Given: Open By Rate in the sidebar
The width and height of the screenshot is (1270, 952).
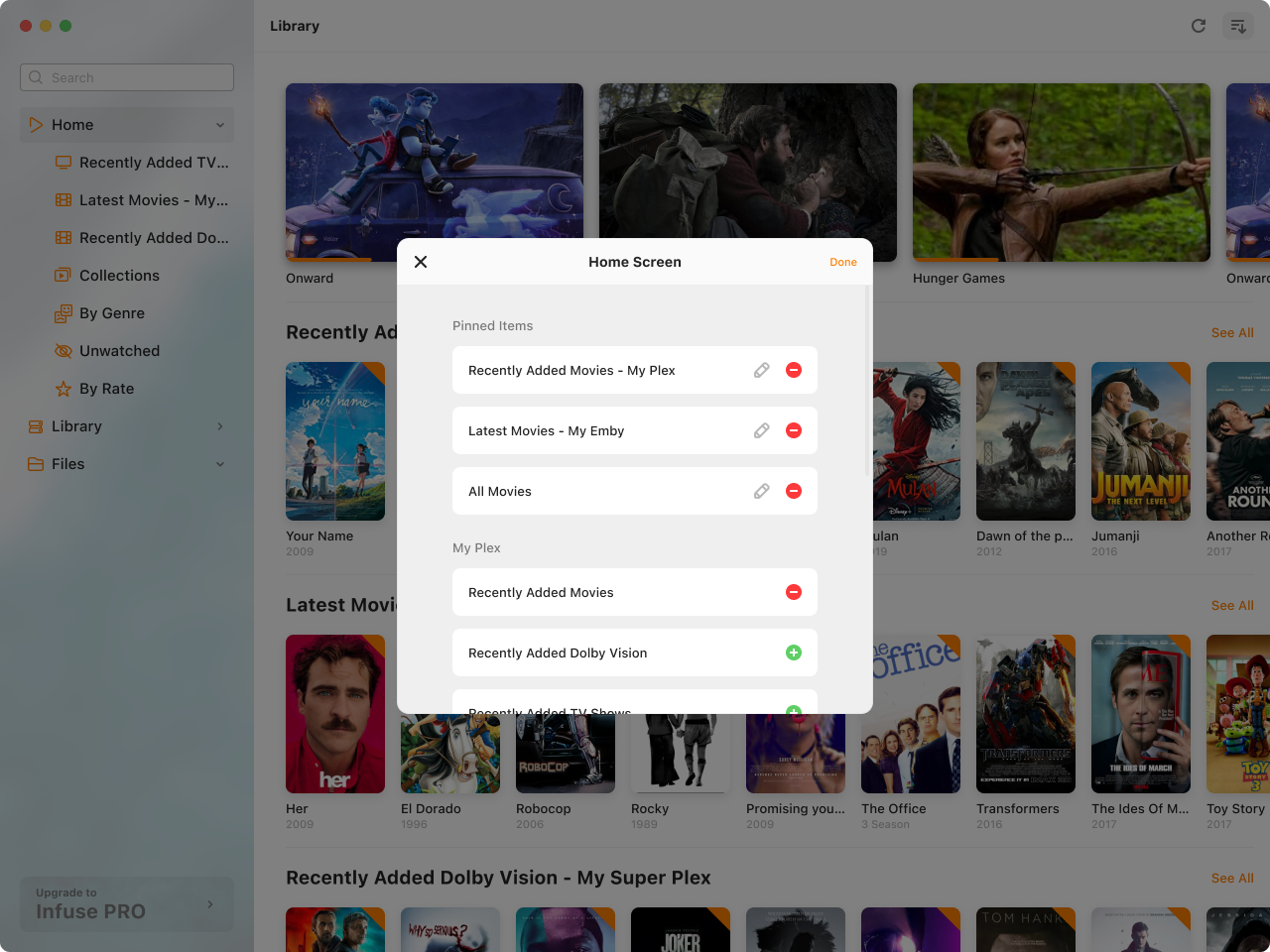Looking at the screenshot, I should tap(127, 389).
